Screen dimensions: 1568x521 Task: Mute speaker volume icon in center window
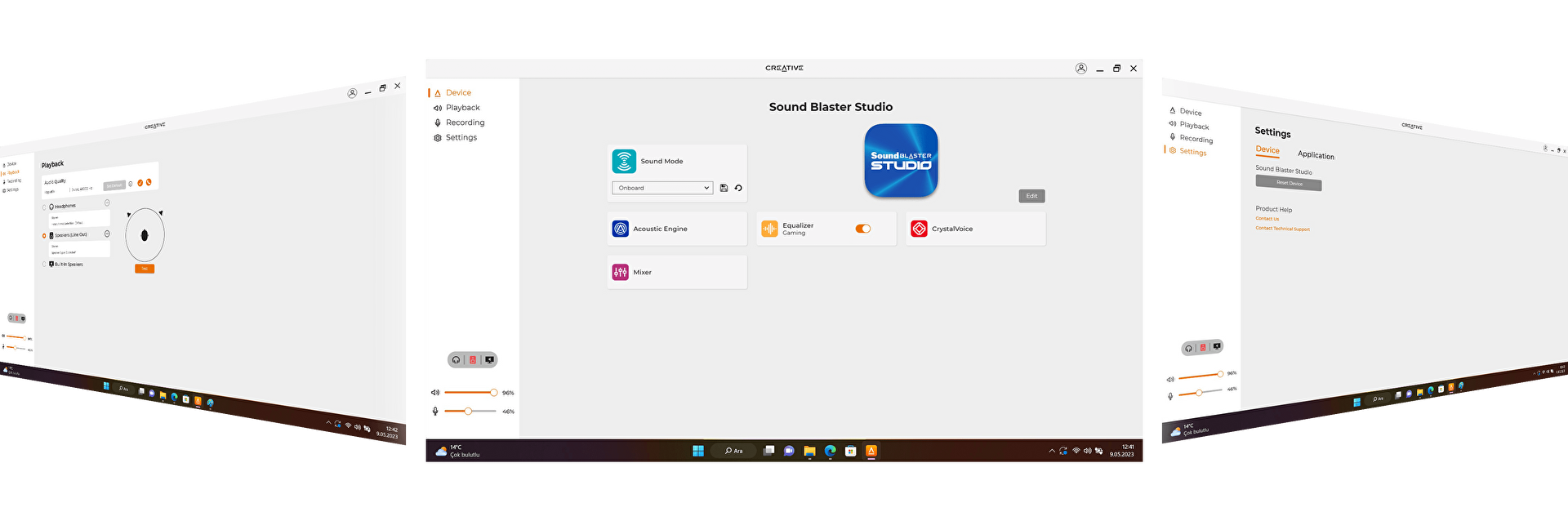tap(435, 393)
